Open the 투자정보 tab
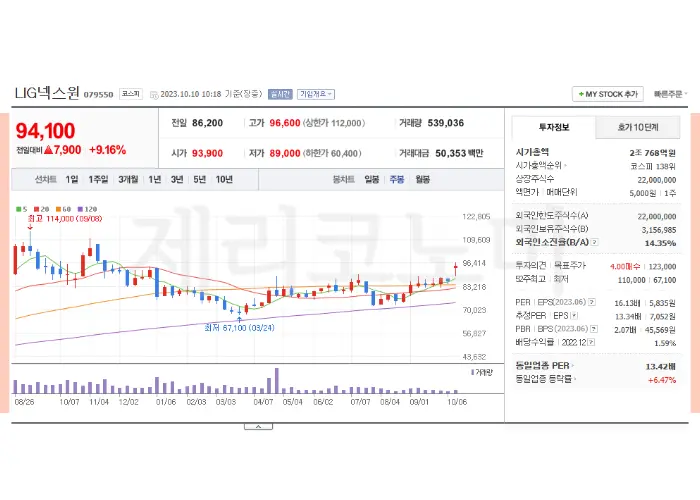Viewport: 700px width, 500px height. coord(554,127)
